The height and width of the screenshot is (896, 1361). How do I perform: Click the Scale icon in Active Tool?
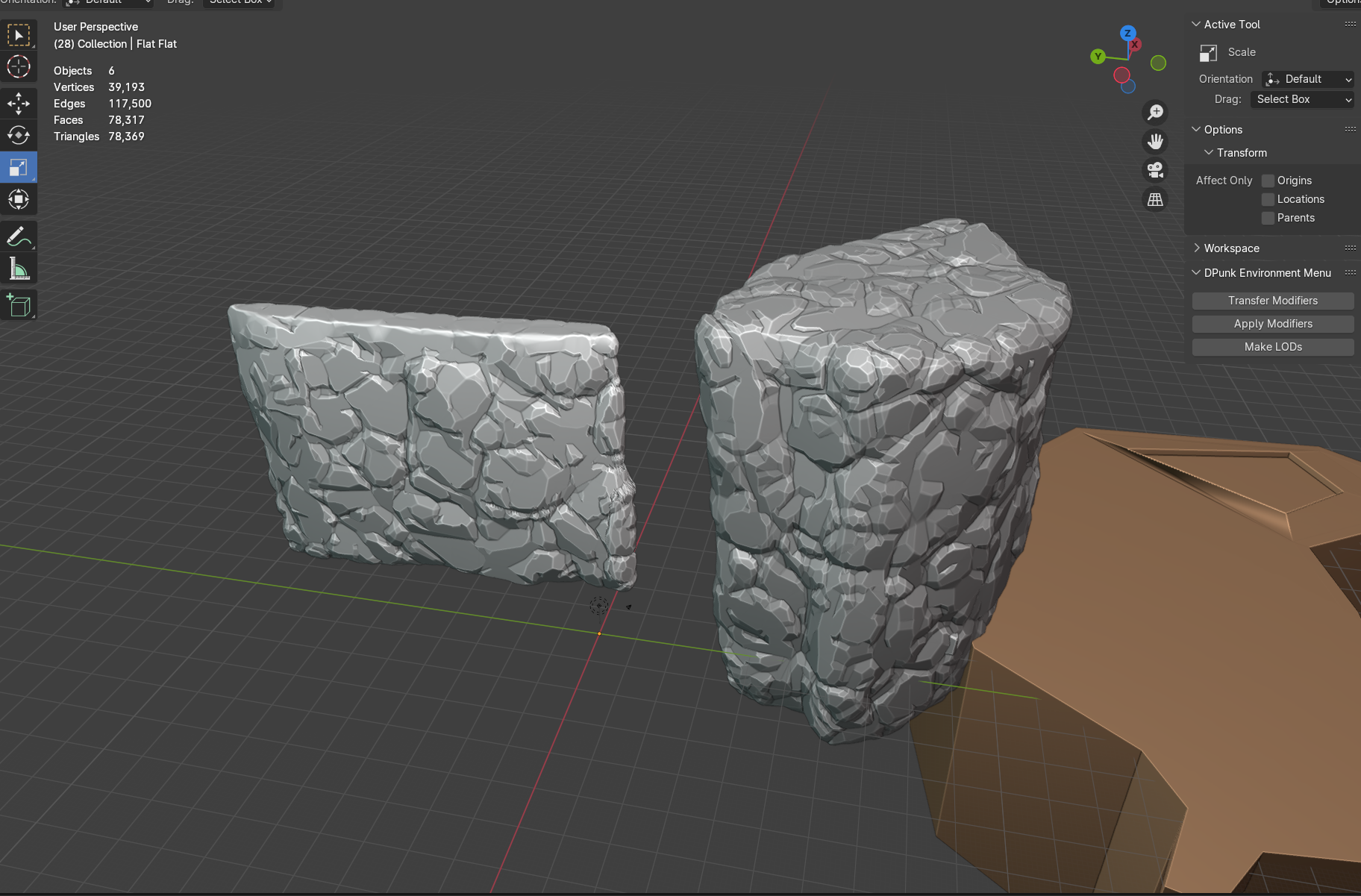[x=1208, y=53]
